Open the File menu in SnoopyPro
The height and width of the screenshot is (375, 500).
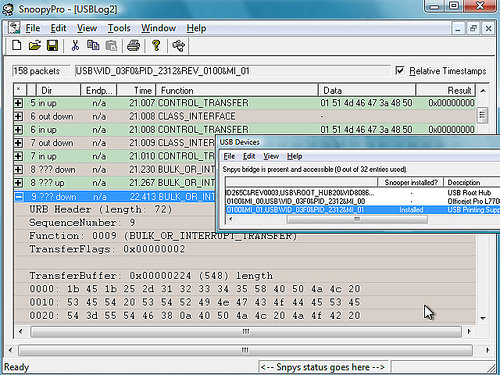[33, 28]
